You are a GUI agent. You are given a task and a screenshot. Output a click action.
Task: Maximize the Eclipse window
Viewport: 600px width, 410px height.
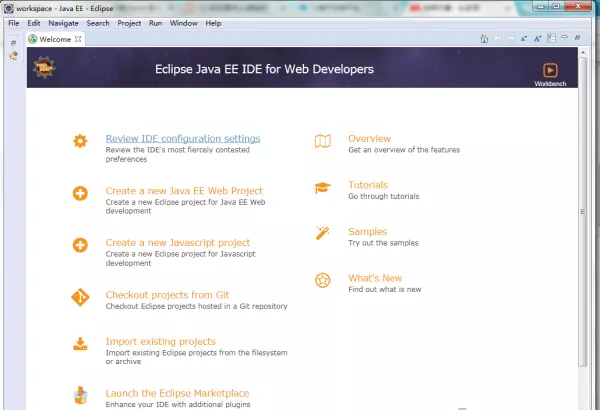coord(556,6)
